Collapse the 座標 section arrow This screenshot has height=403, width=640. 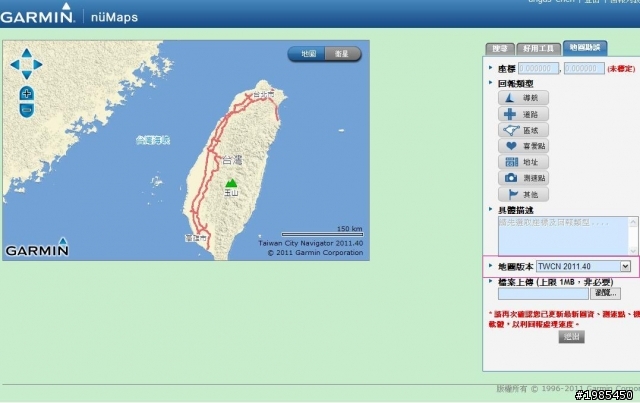(491, 67)
